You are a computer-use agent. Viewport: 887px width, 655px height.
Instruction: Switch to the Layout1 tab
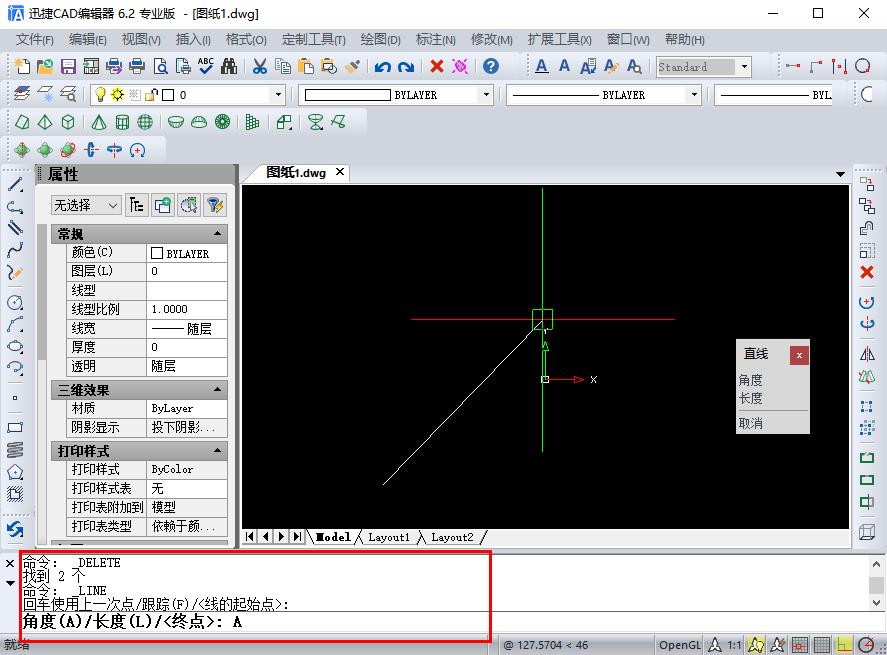coord(389,537)
